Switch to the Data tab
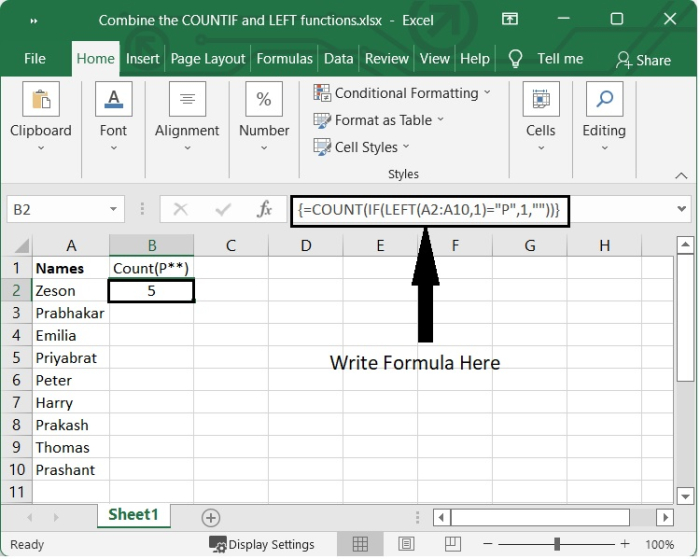This screenshot has width=700, height=559. point(338,59)
